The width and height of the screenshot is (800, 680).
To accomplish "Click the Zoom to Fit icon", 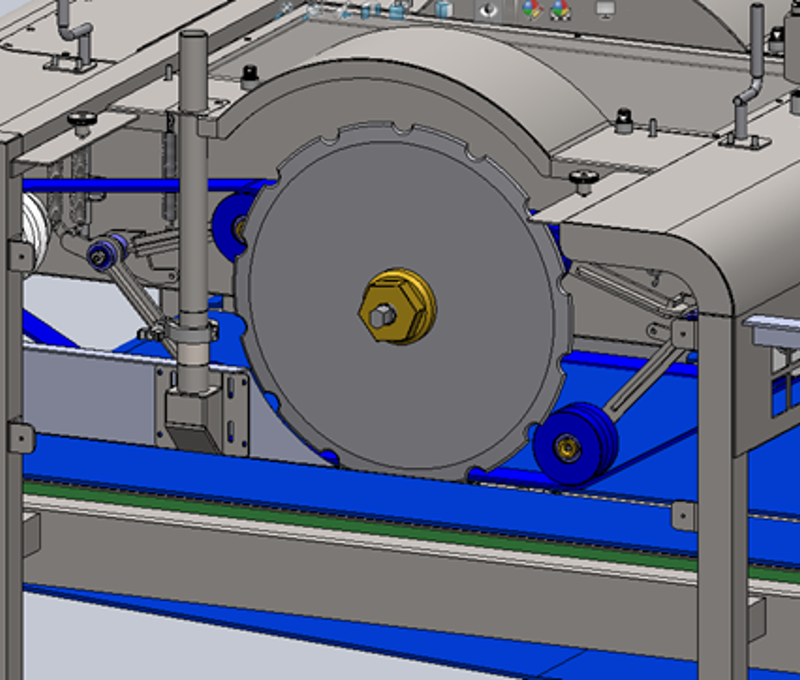I will pos(287,10).
